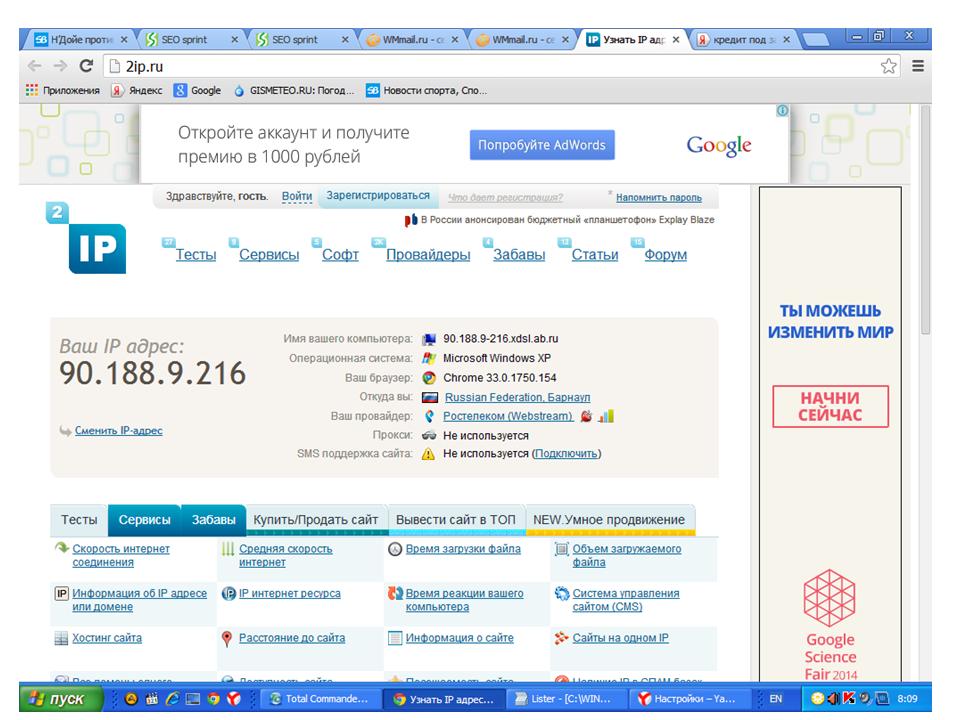Click the IP icon beside Информация об IP адресе
The image size is (960, 720).
[61, 593]
